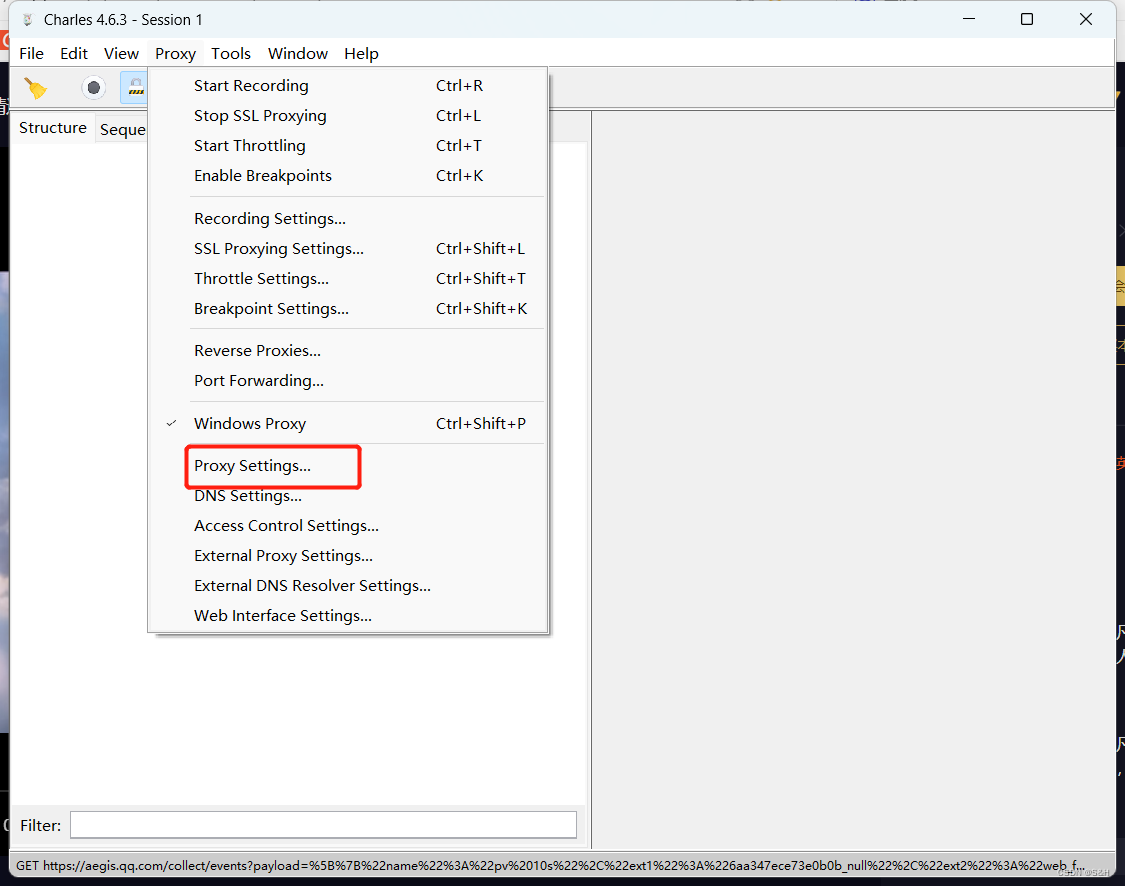1125x886 pixels.
Task: Click the Charles app icon in title bar
Action: [27, 20]
